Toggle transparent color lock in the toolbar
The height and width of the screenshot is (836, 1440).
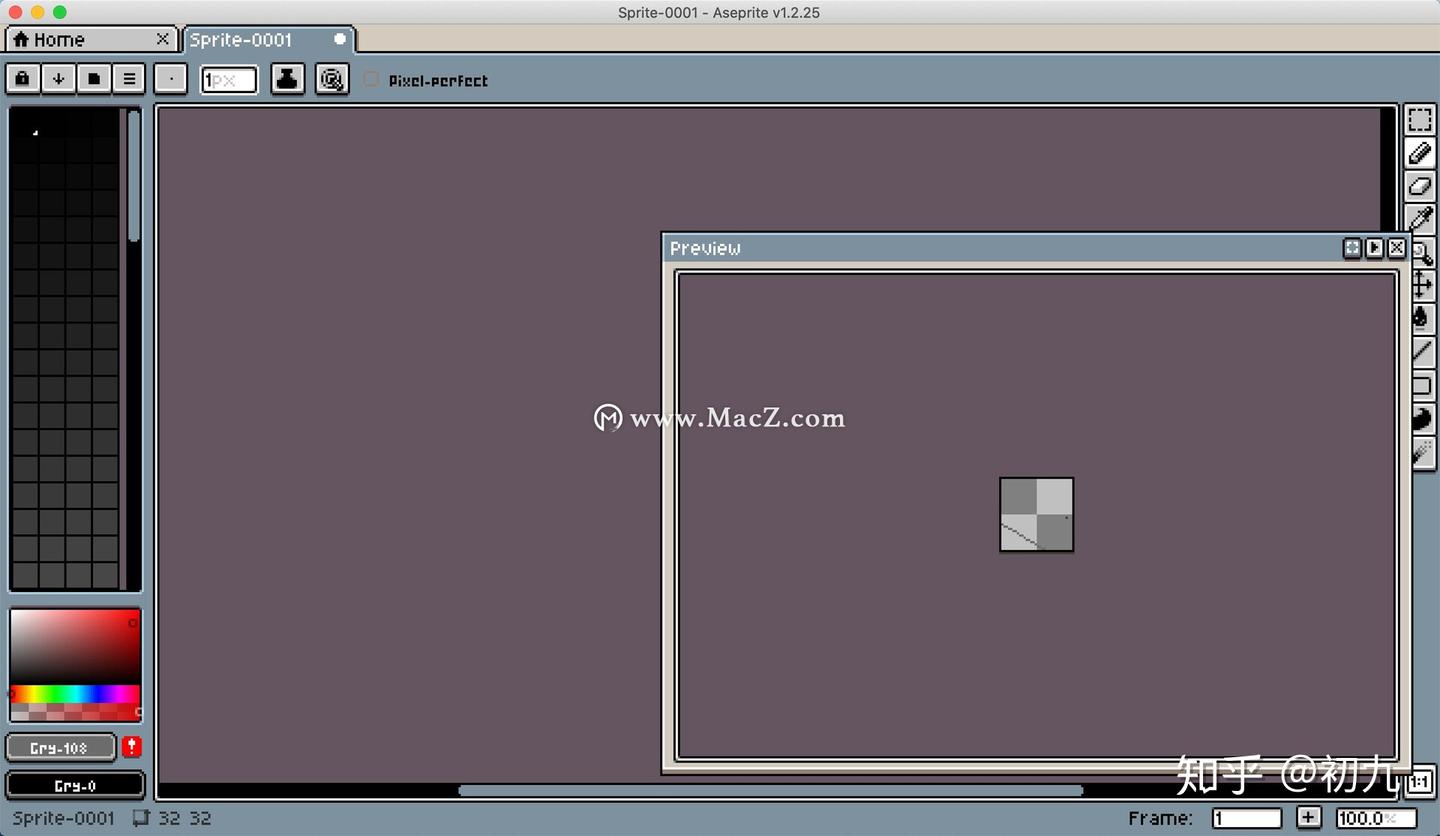(22, 78)
